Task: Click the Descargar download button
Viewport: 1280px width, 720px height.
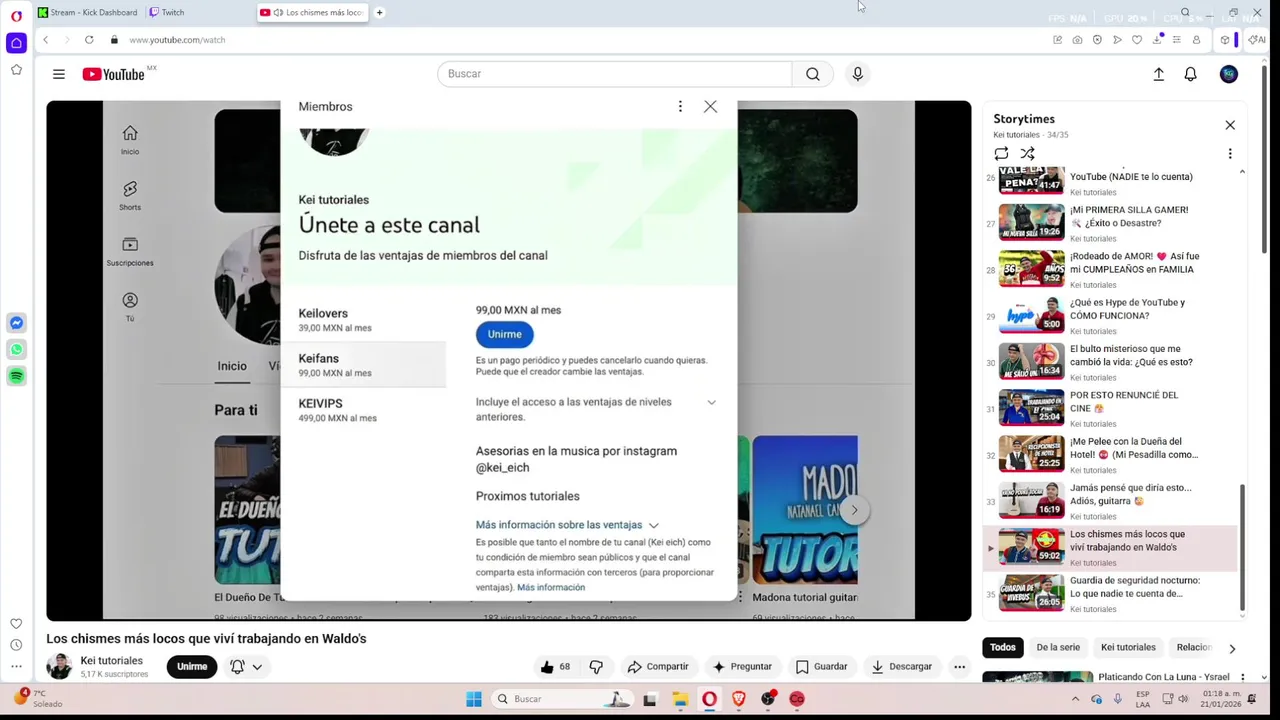Action: [901, 666]
